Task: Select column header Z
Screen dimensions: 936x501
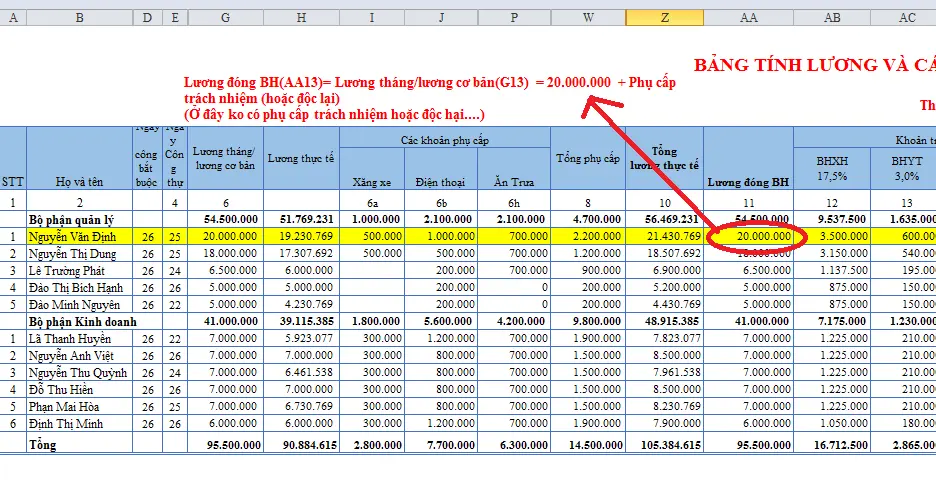Action: click(x=664, y=18)
